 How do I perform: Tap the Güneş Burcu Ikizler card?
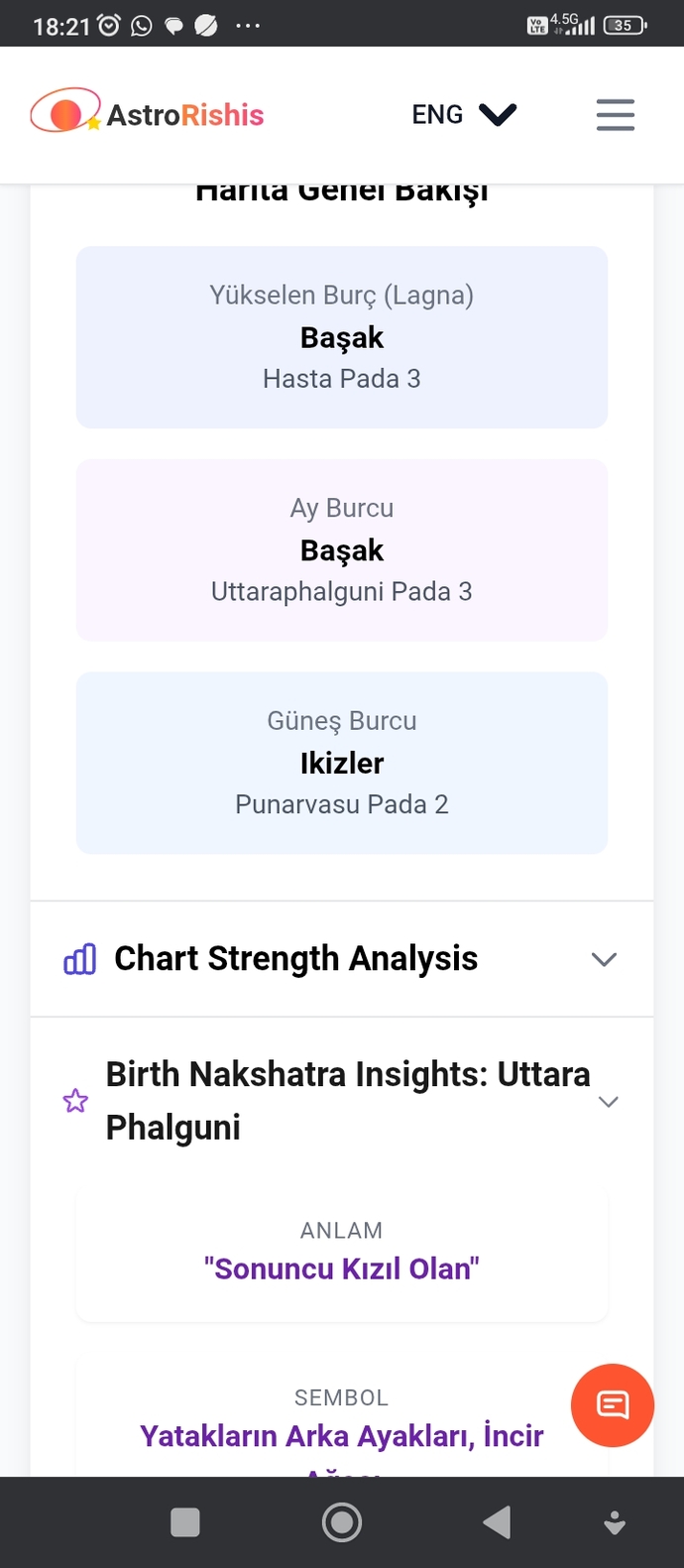(342, 763)
